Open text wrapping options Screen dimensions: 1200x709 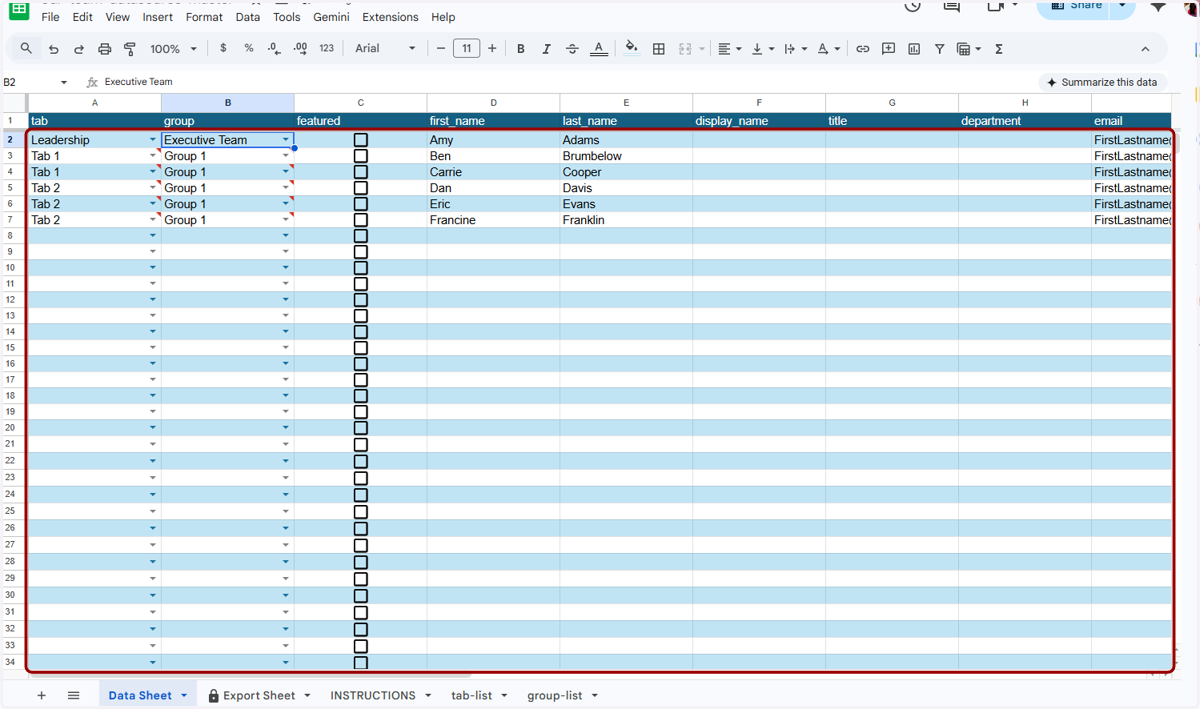point(795,48)
